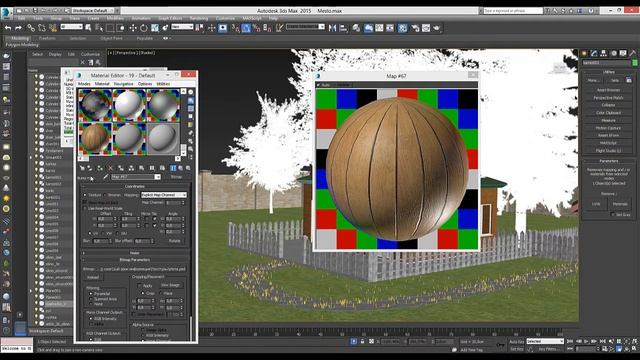The width and height of the screenshot is (640, 360).
Task: Click the Undo arrow in main toolbar
Action: 8,28
